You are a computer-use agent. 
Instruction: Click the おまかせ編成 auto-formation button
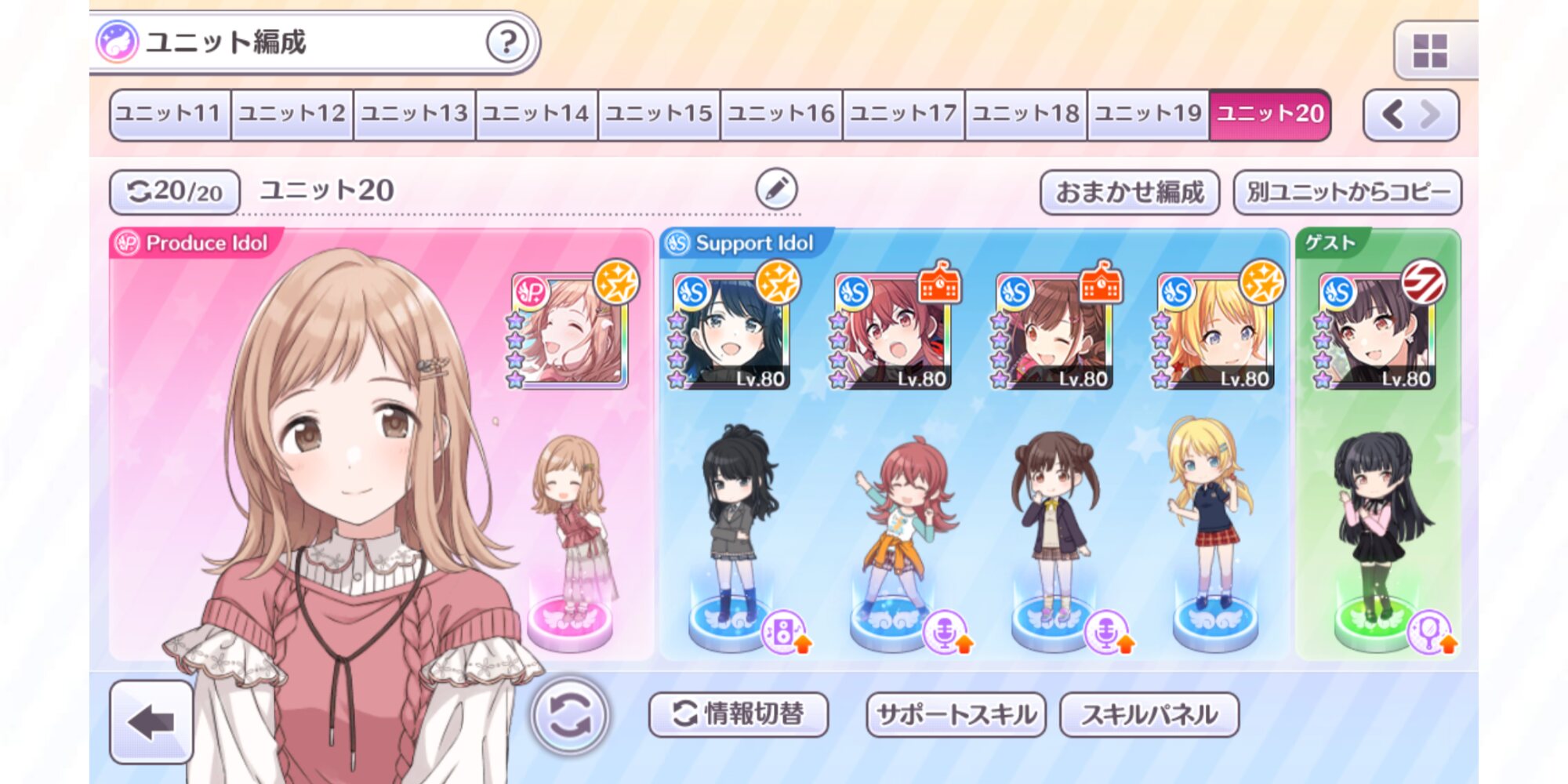(1130, 192)
